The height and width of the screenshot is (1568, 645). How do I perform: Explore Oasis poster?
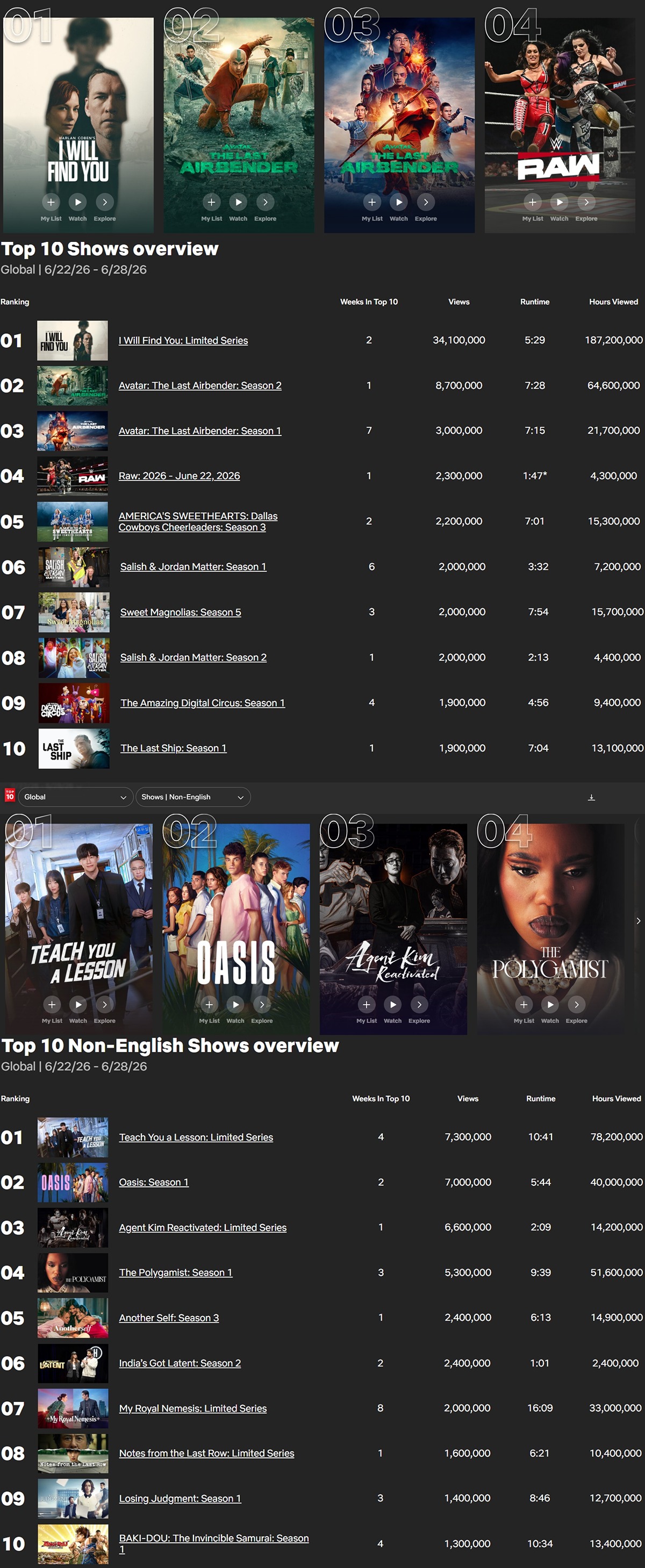click(x=262, y=1004)
